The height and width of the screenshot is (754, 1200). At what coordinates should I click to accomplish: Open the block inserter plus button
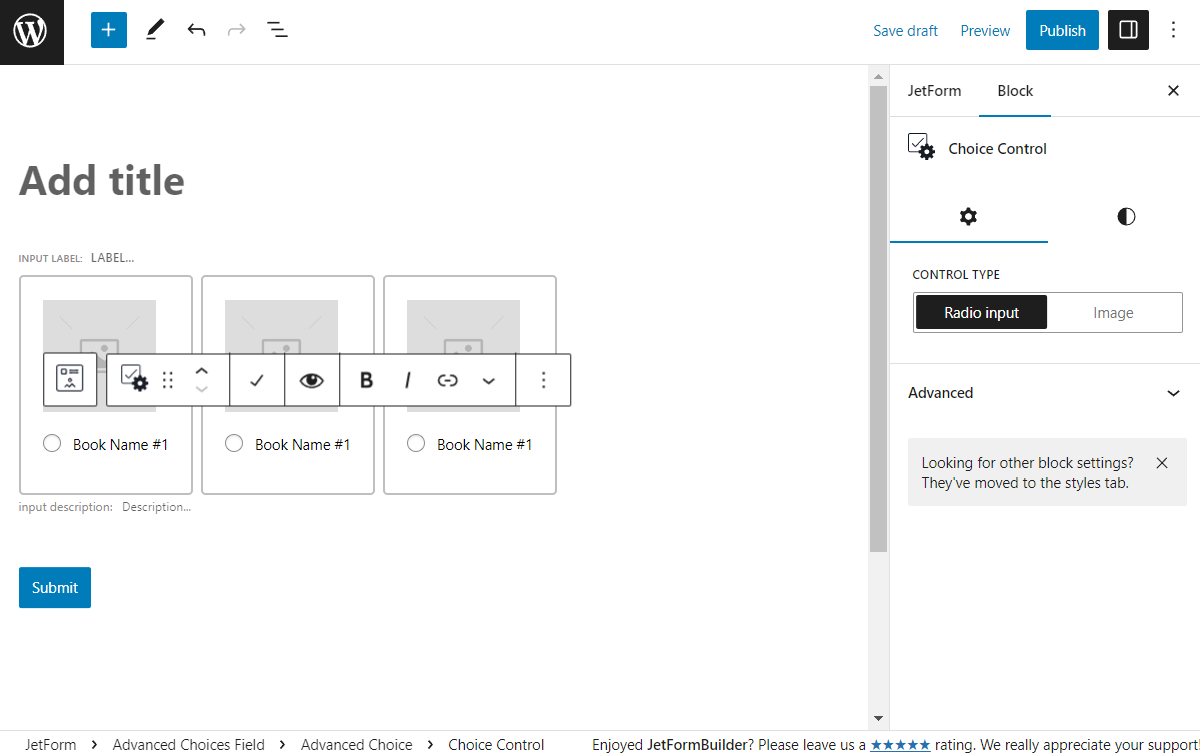(x=109, y=30)
